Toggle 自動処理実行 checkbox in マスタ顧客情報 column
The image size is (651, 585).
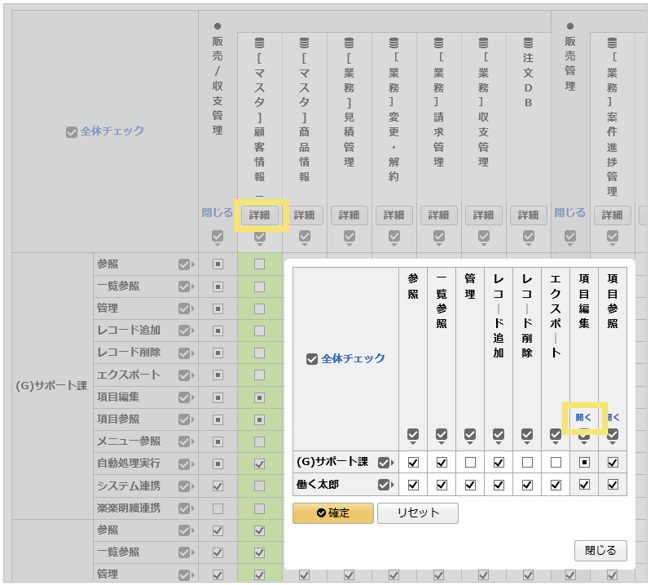point(259,464)
